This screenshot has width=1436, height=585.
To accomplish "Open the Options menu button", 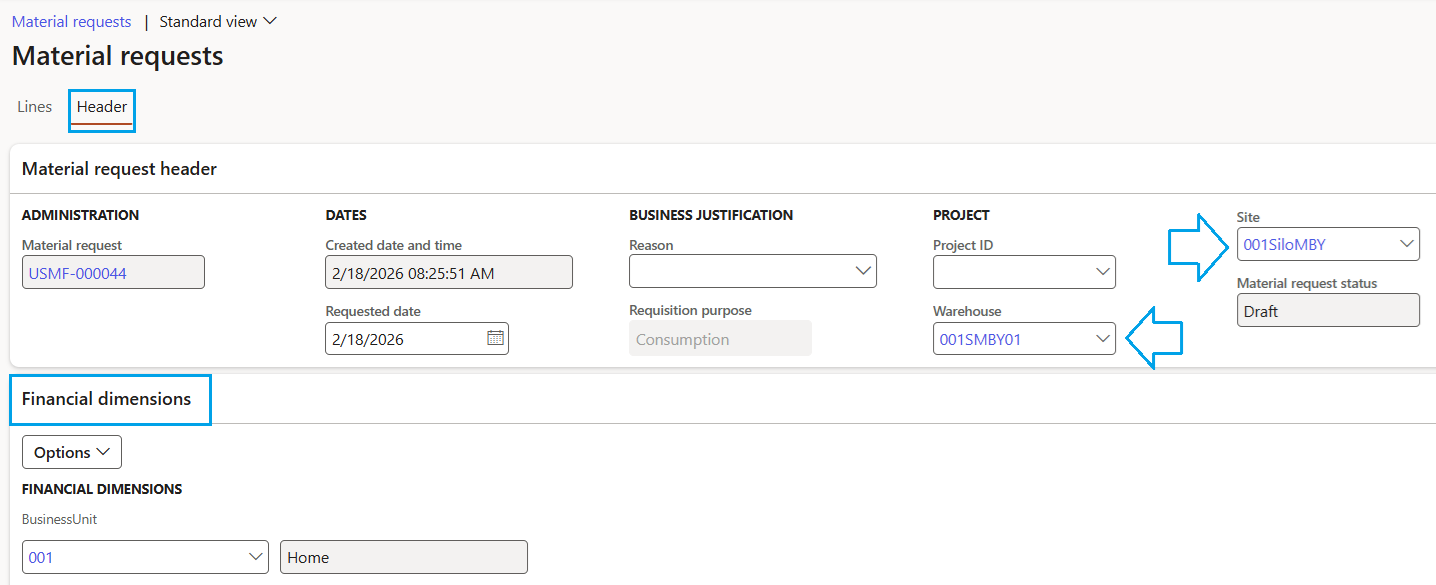I will click(72, 453).
